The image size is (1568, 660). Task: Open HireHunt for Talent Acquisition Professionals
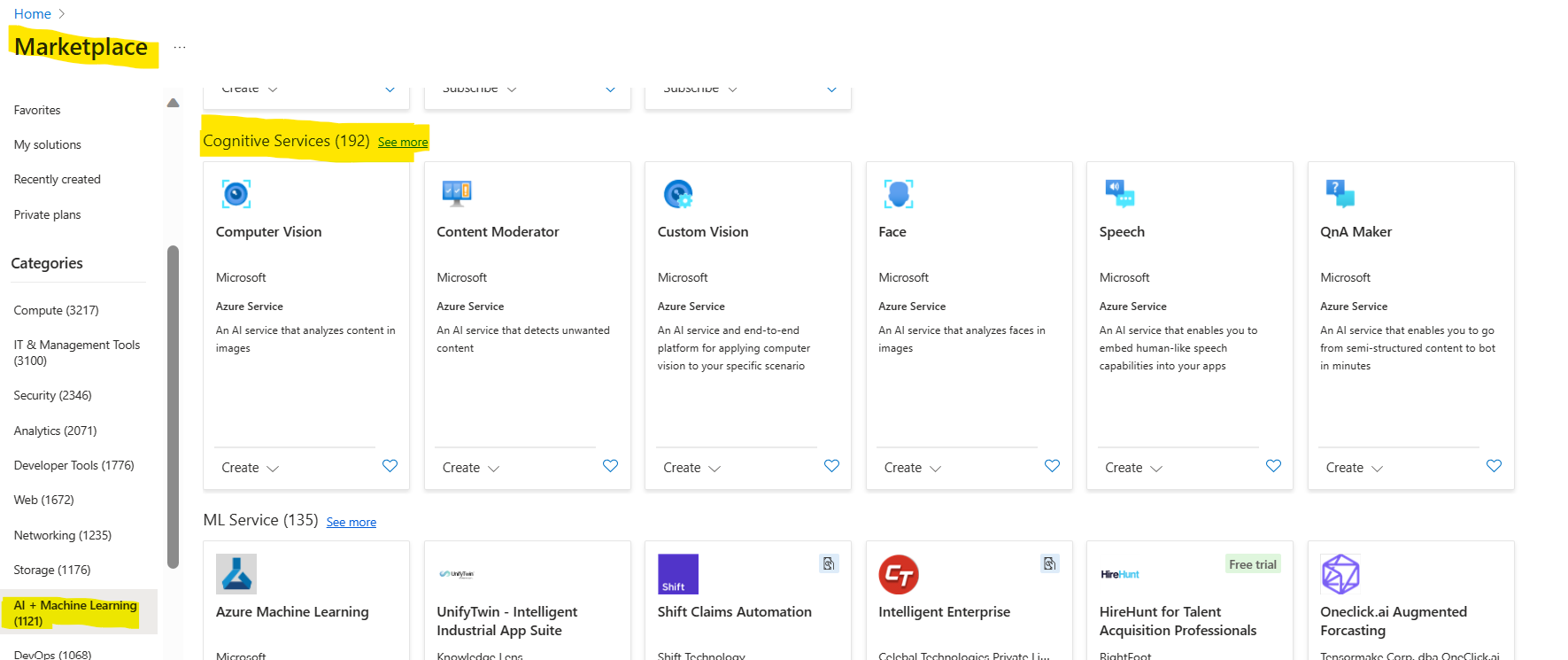[1178, 621]
